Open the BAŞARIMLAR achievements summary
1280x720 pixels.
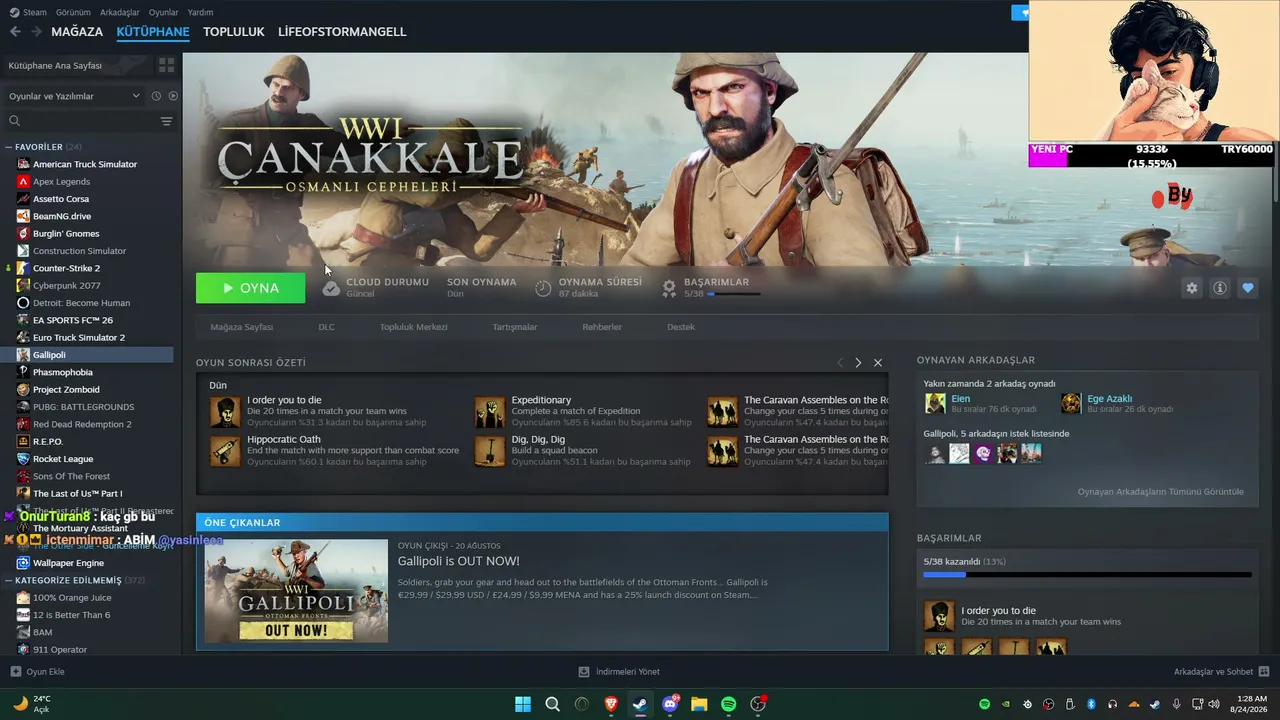(x=711, y=288)
